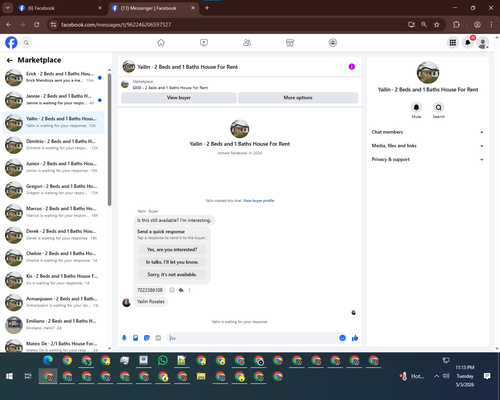Click the back arrow beside Marketplace

point(10,60)
